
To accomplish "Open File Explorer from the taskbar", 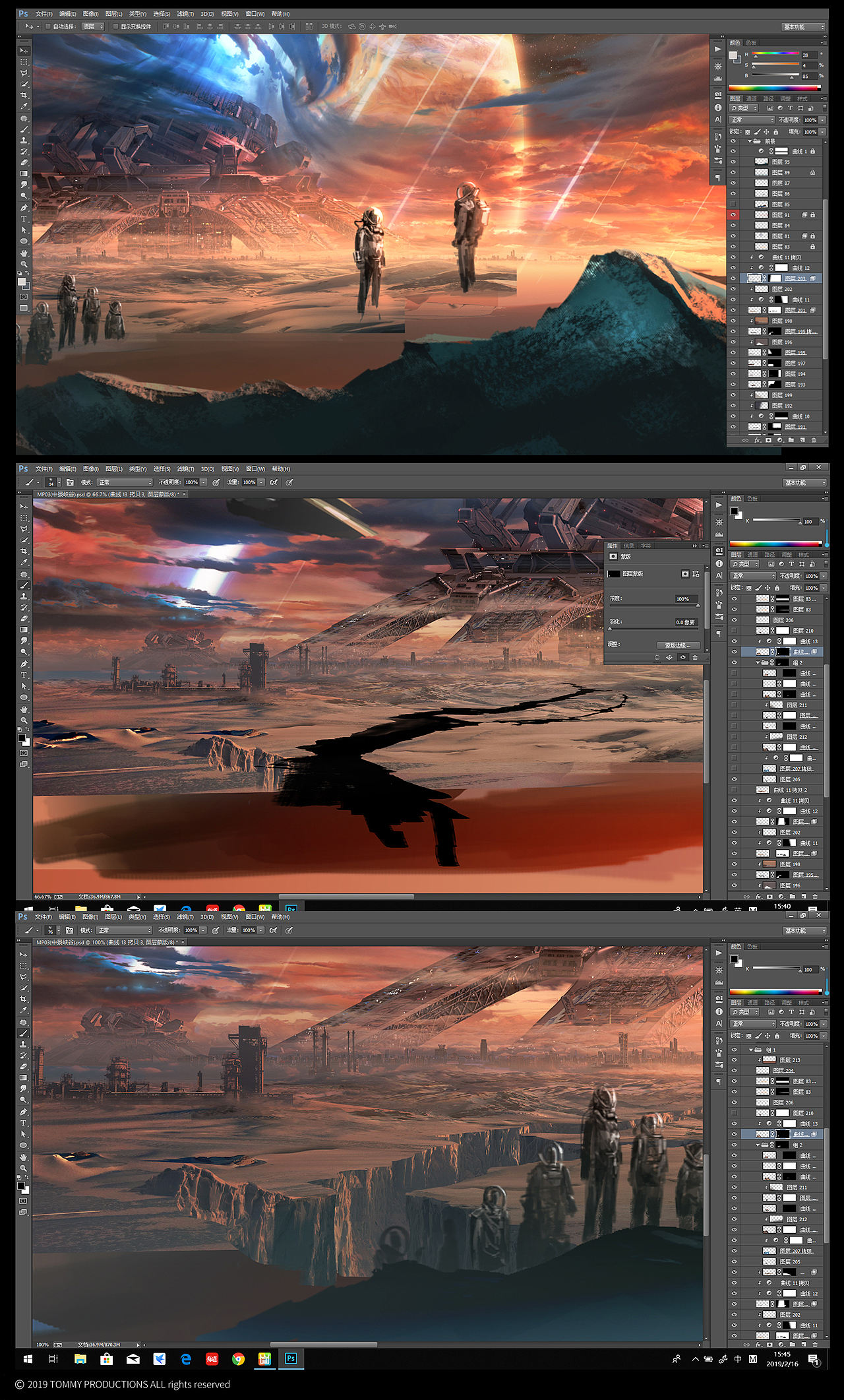I will point(80,1359).
